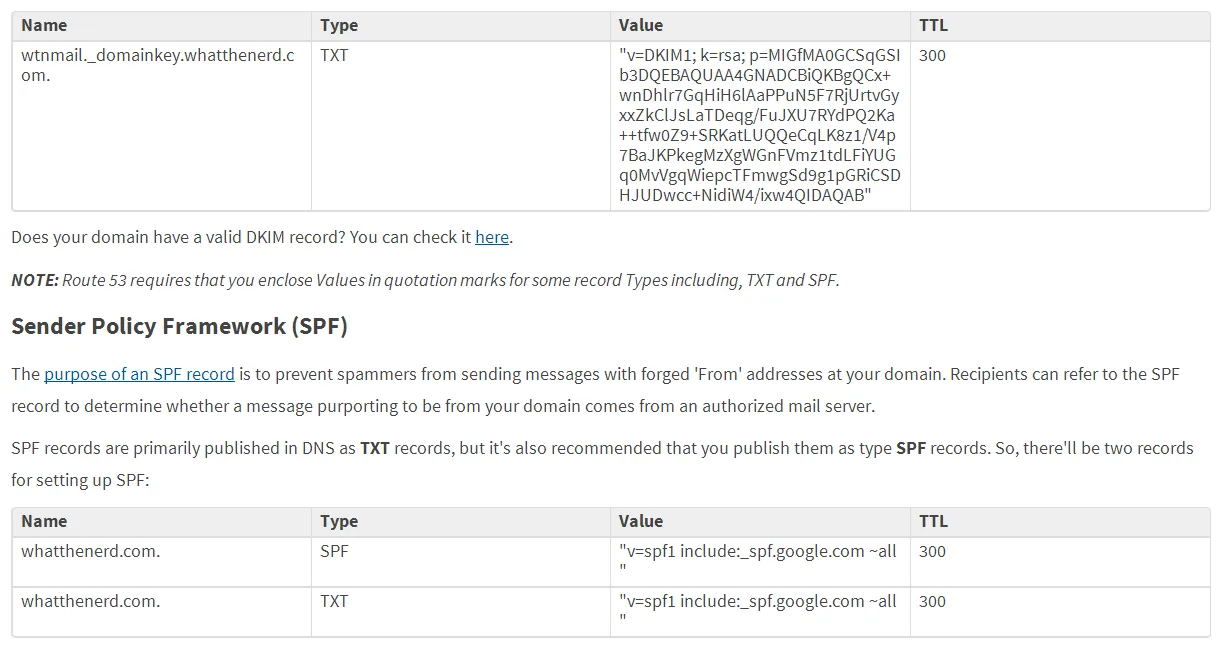Viewport: 1218px width, 646px height.
Task: Select the wtnmail._domainkey.whatthenerd.com. name cell
Action: click(x=158, y=65)
